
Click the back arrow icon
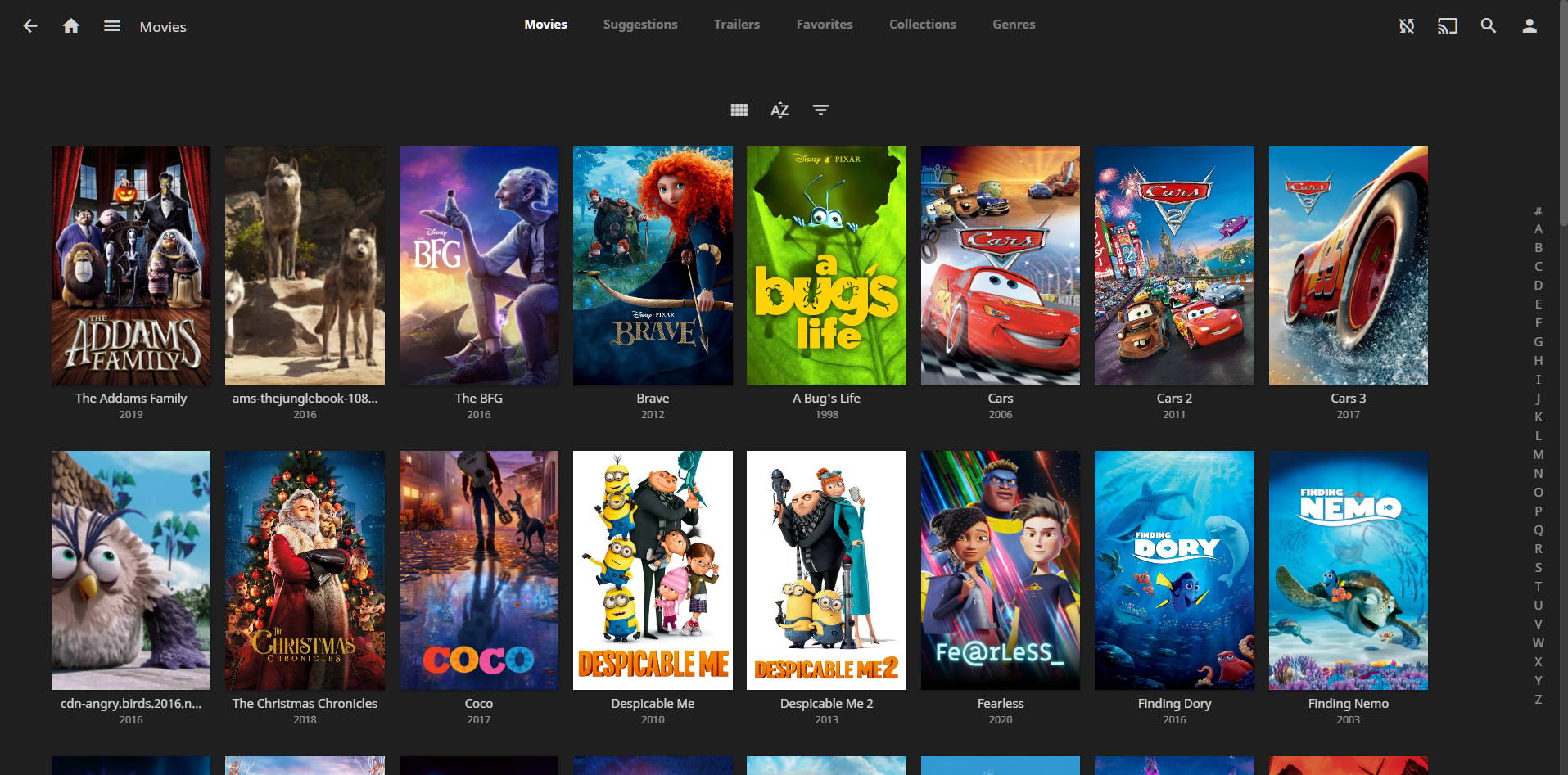click(30, 26)
